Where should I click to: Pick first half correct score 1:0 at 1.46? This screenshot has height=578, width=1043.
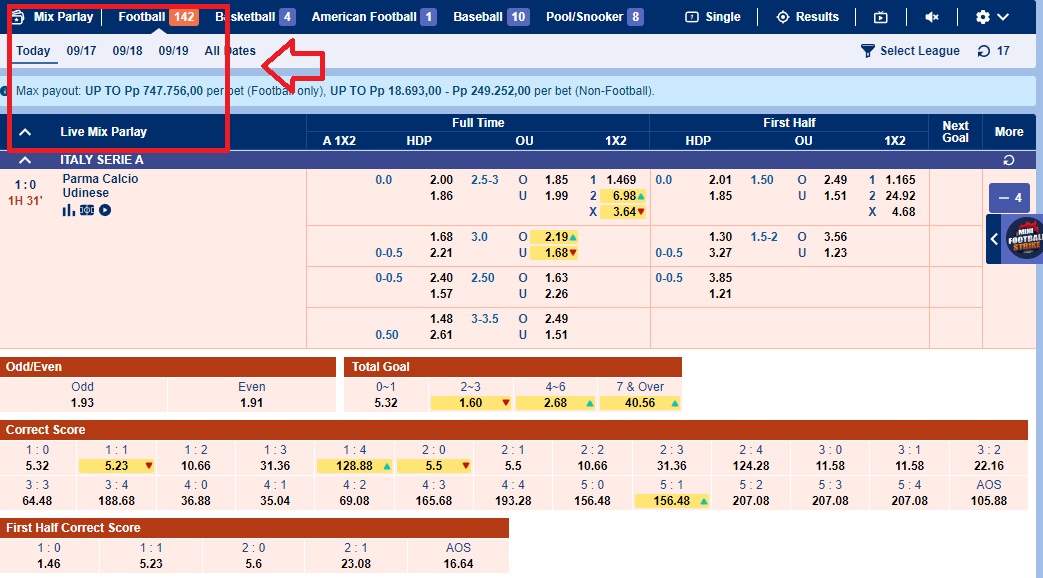coord(49,564)
